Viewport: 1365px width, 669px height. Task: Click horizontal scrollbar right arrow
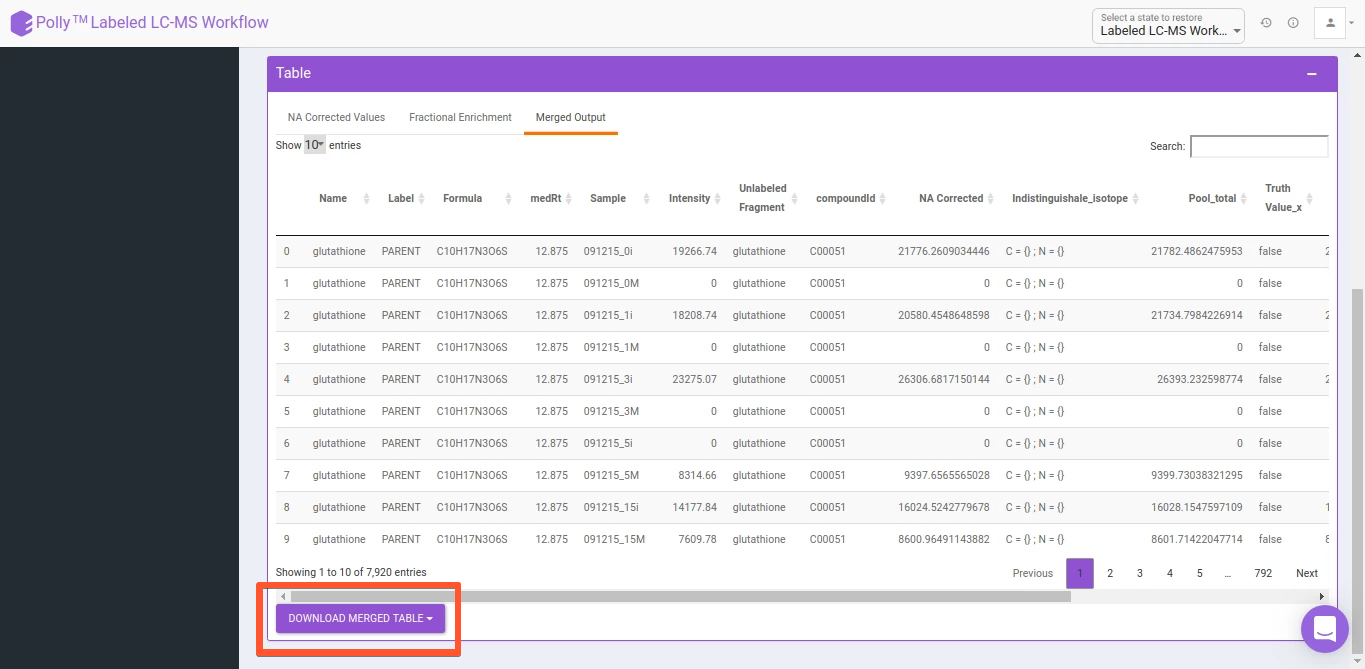1322,597
